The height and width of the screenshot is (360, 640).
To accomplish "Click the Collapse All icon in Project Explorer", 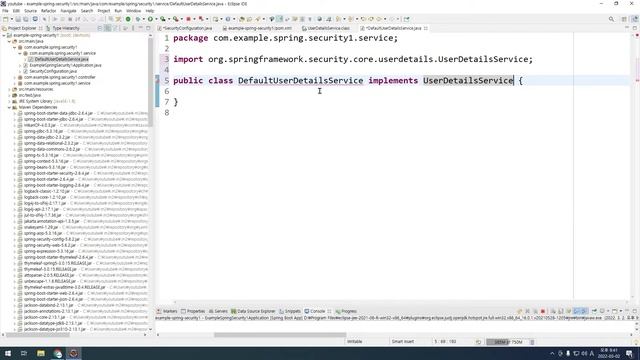I will (x=100, y=28).
